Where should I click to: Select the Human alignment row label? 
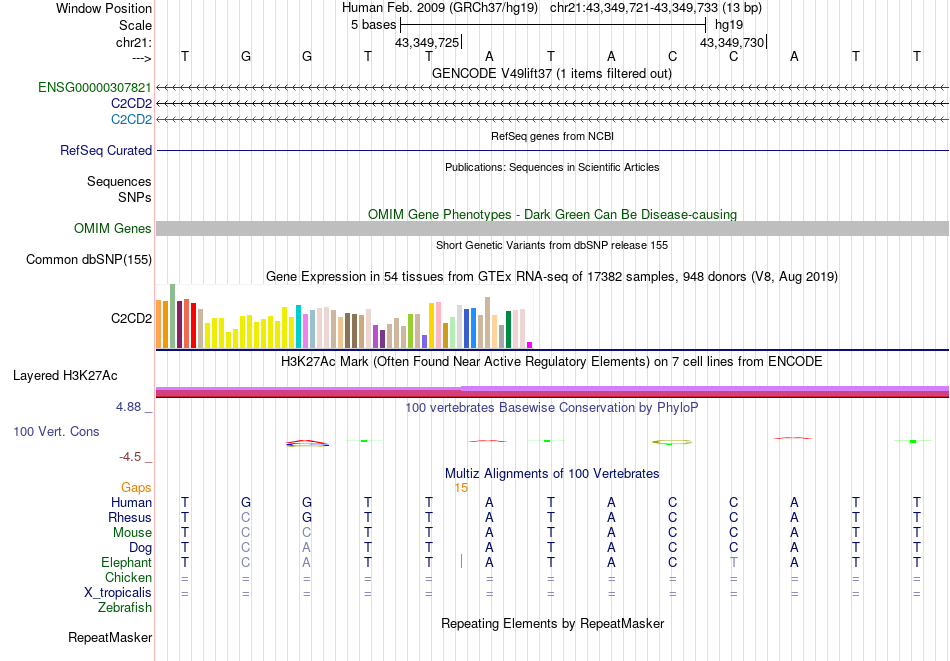[x=131, y=503]
